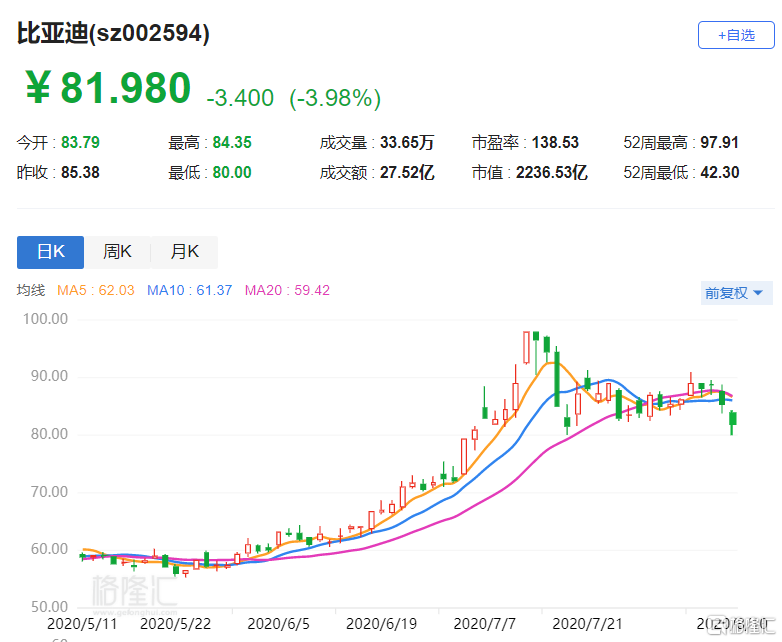Select the 日K daily chart tab
Viewport: 782px width, 642px height.
point(51,252)
